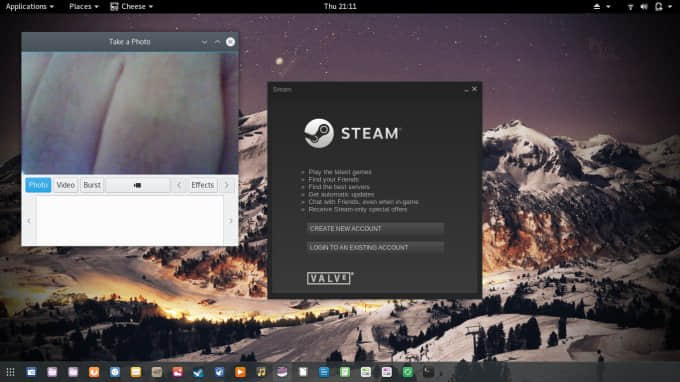Open the terminal icon in the dock
Screen dimensions: 680x382
pos(428,372)
